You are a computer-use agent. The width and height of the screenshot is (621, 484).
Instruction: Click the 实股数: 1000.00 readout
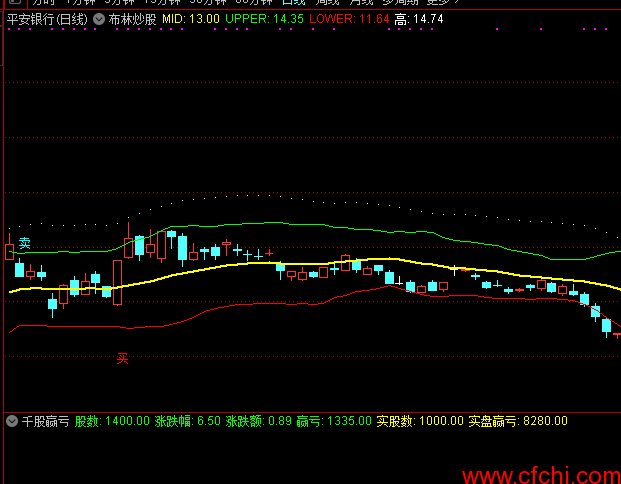[x=420, y=421]
